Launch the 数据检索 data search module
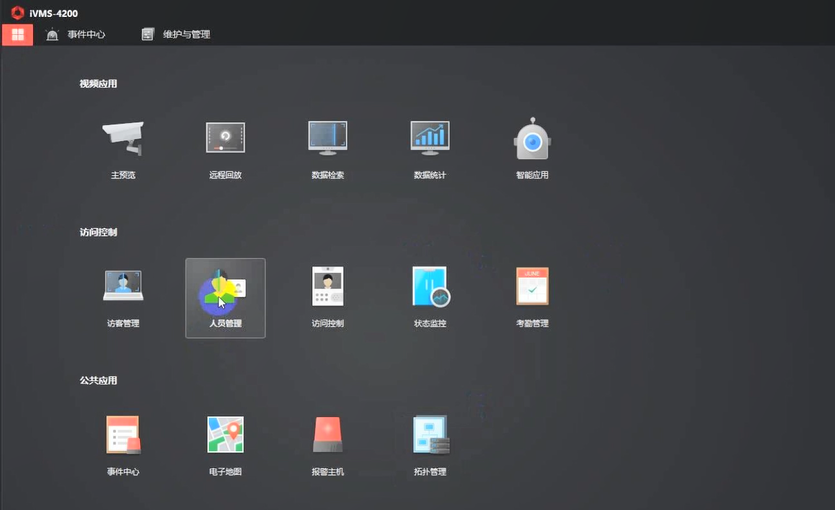Viewport: 835px width, 510px height. [327, 138]
